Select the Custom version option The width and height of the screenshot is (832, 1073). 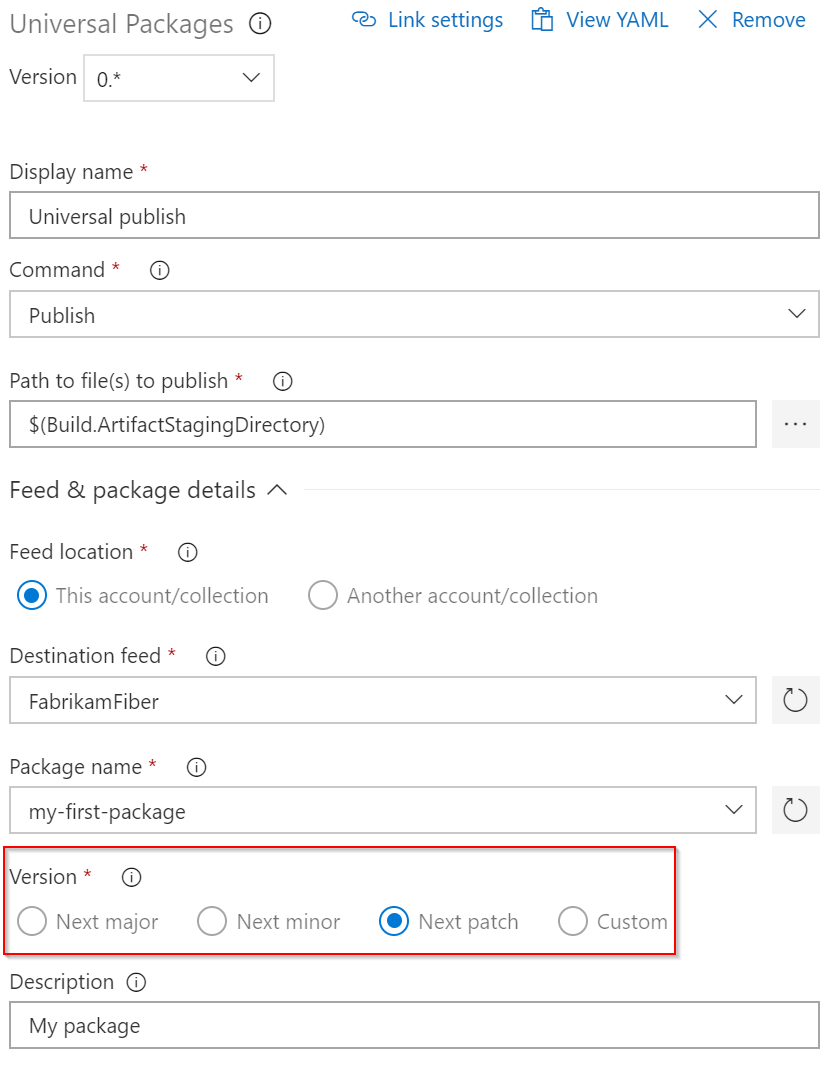[572, 921]
